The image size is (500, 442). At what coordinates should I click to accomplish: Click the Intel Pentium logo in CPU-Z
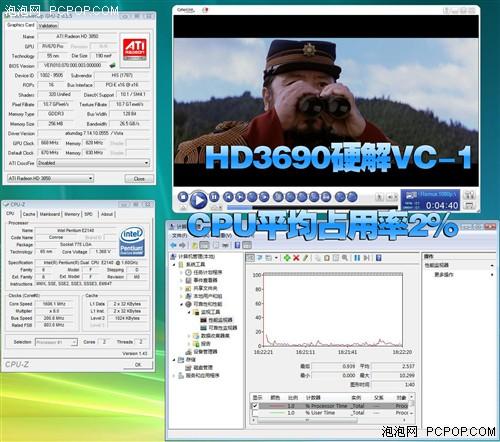pos(132,241)
